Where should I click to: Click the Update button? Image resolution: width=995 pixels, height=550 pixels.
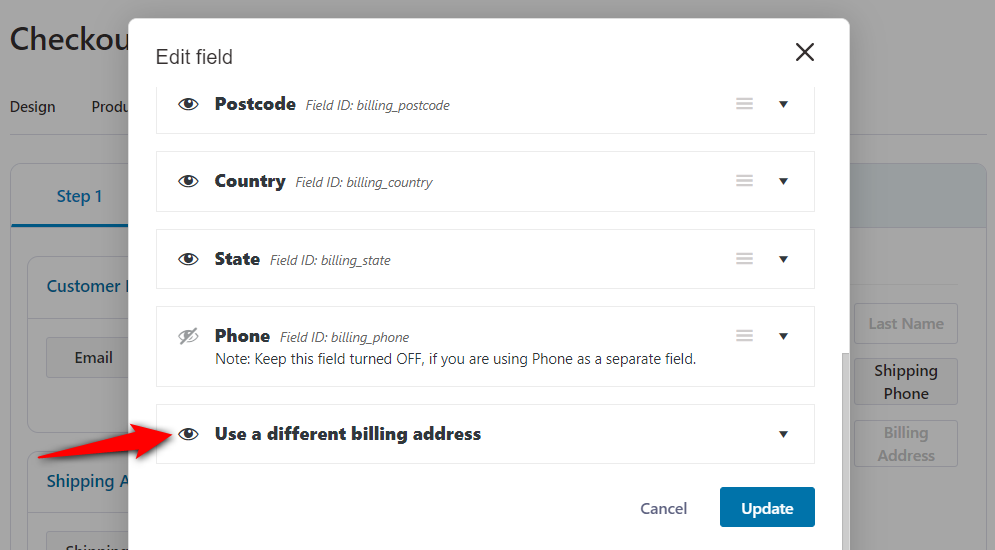pos(767,507)
